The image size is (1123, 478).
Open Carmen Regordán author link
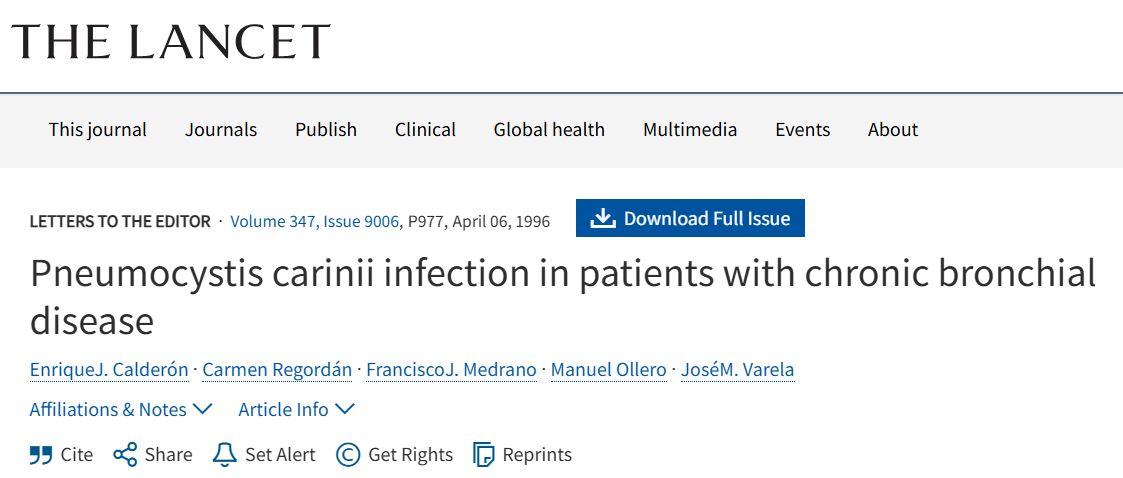pyautogui.click(x=277, y=370)
